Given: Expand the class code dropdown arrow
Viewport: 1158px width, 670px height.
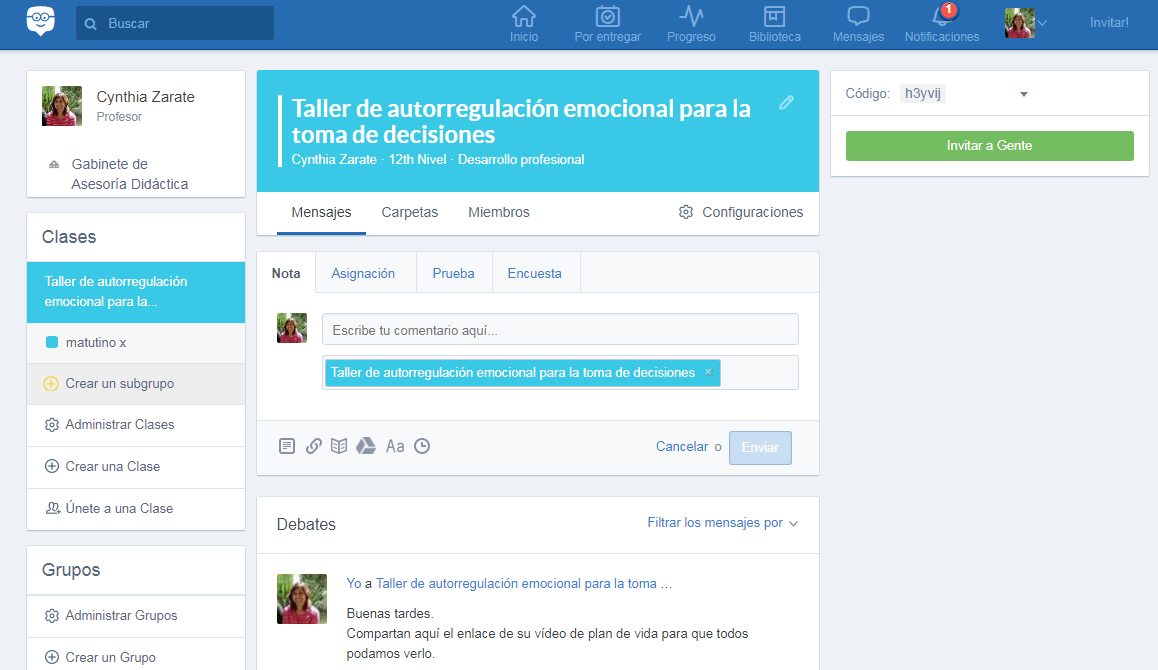Looking at the screenshot, I should coord(1023,94).
